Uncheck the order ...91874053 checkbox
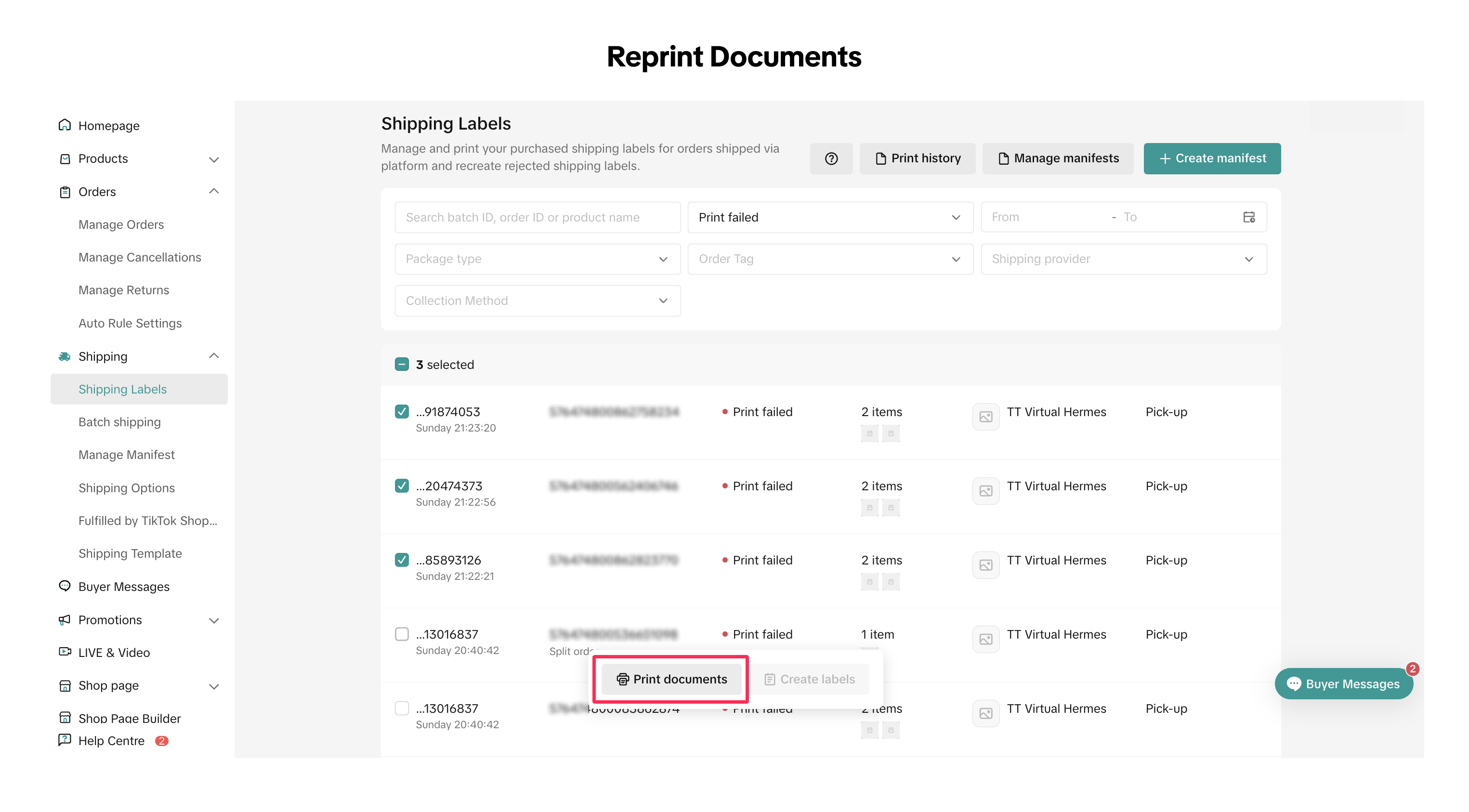The width and height of the screenshot is (1469, 812). coord(402,412)
